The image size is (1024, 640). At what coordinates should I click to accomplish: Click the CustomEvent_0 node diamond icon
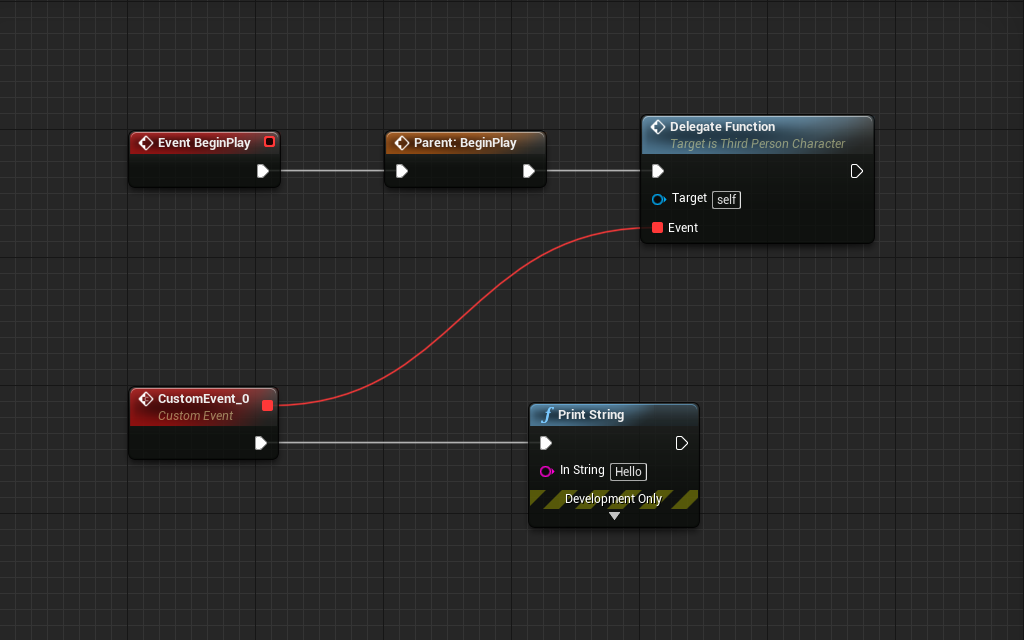point(146,399)
